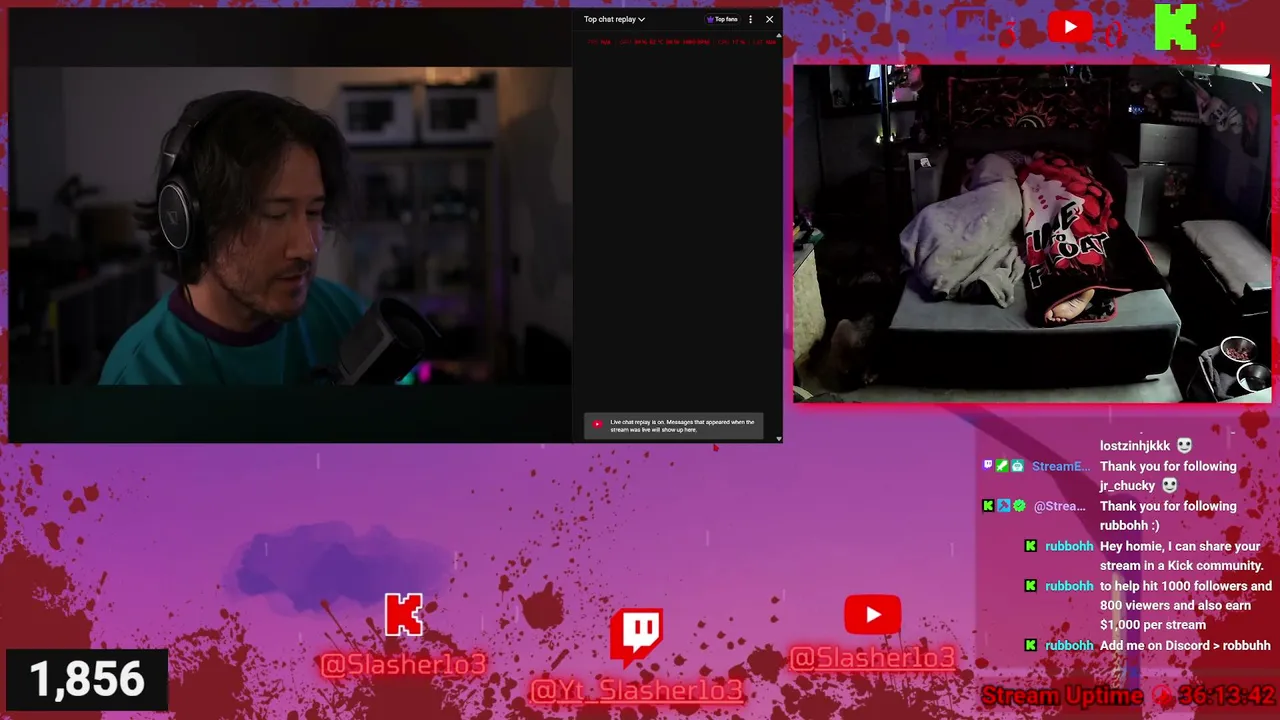Click the Kick badge beside @Strea...
This screenshot has height=720, width=1280.
(x=988, y=506)
